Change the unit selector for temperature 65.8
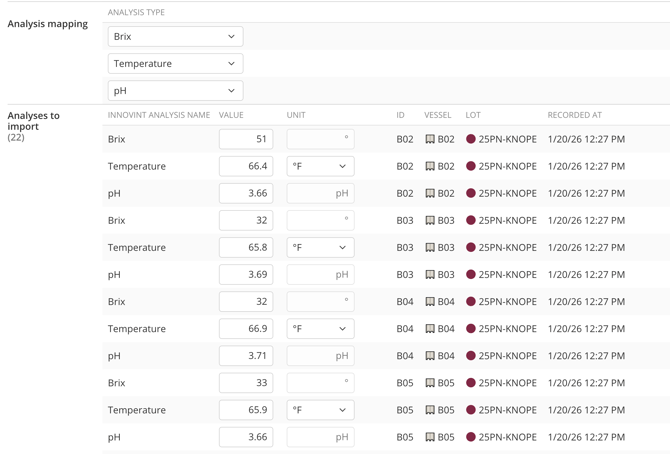Image resolution: width=670 pixels, height=454 pixels. 320,248
